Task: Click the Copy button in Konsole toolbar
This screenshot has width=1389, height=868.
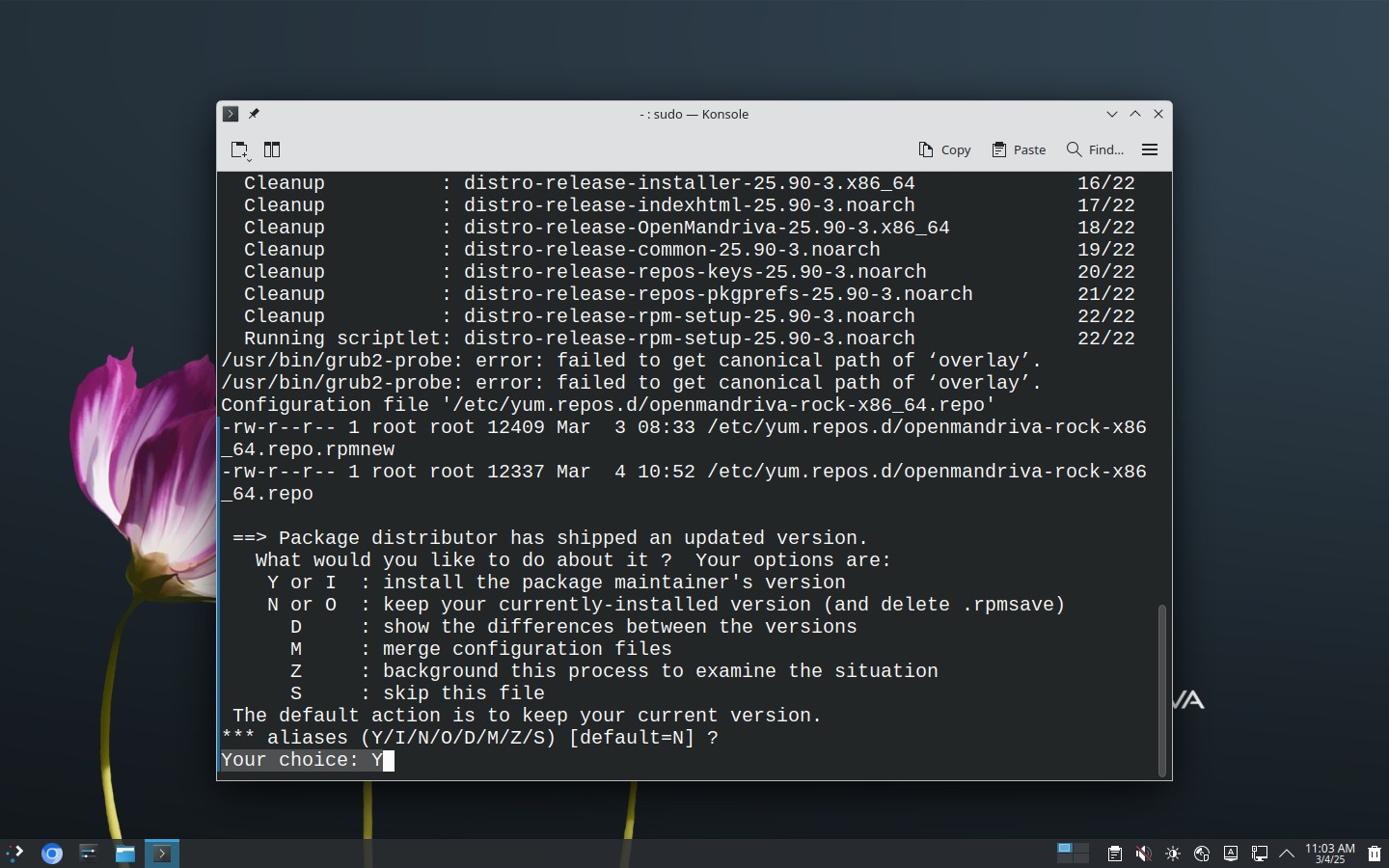Action: pos(944,149)
